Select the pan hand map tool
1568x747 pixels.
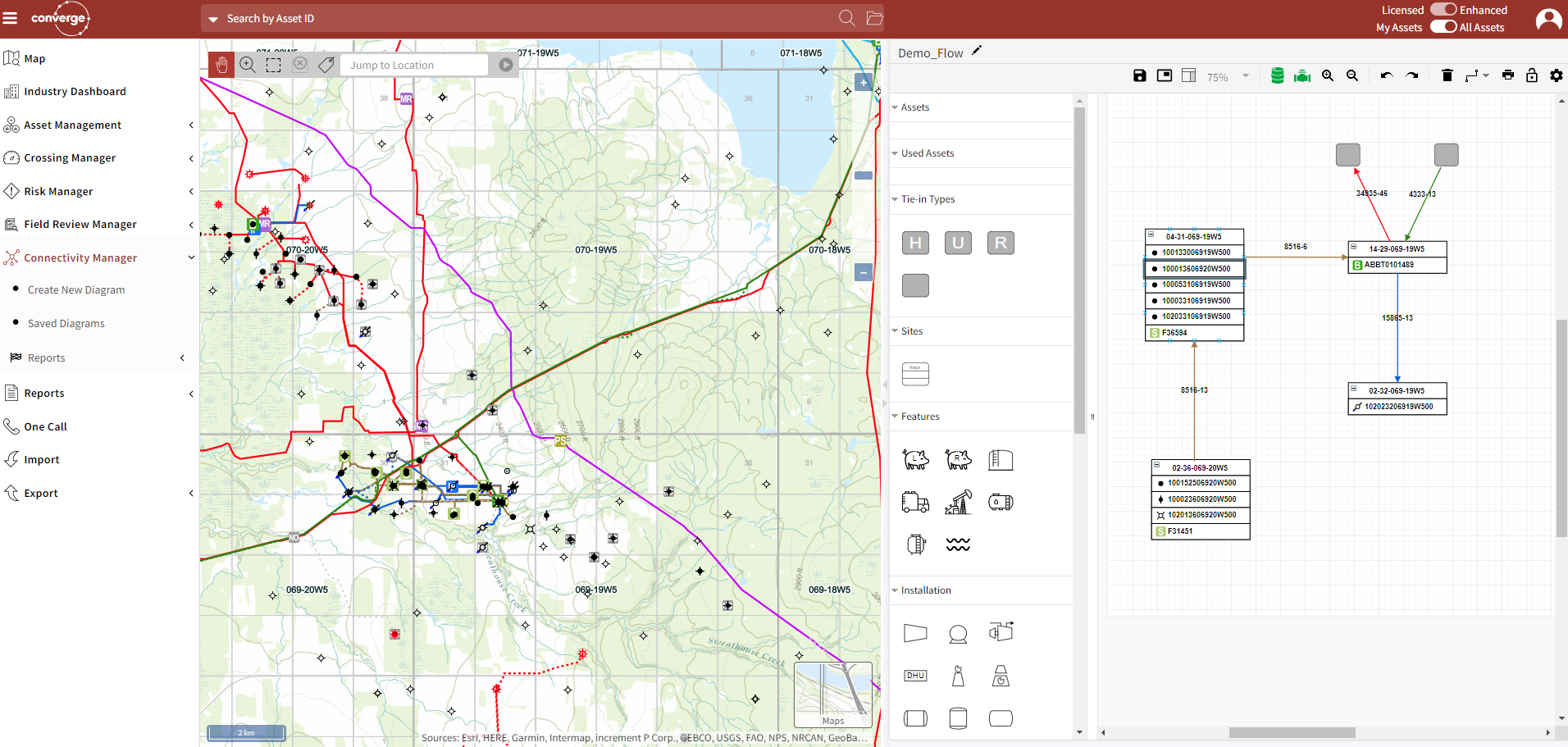(x=221, y=65)
